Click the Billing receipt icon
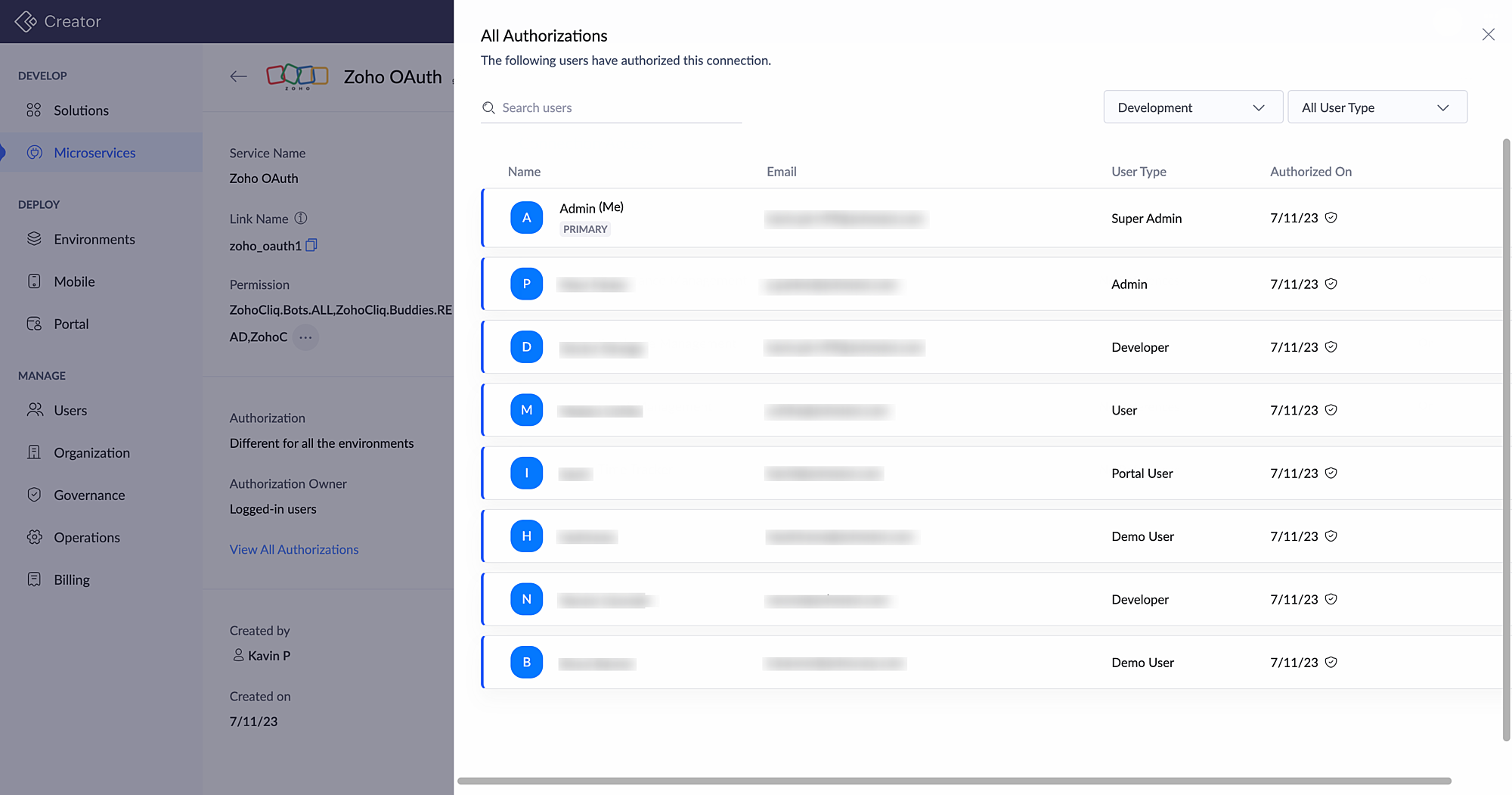The height and width of the screenshot is (795, 1512). point(34,579)
